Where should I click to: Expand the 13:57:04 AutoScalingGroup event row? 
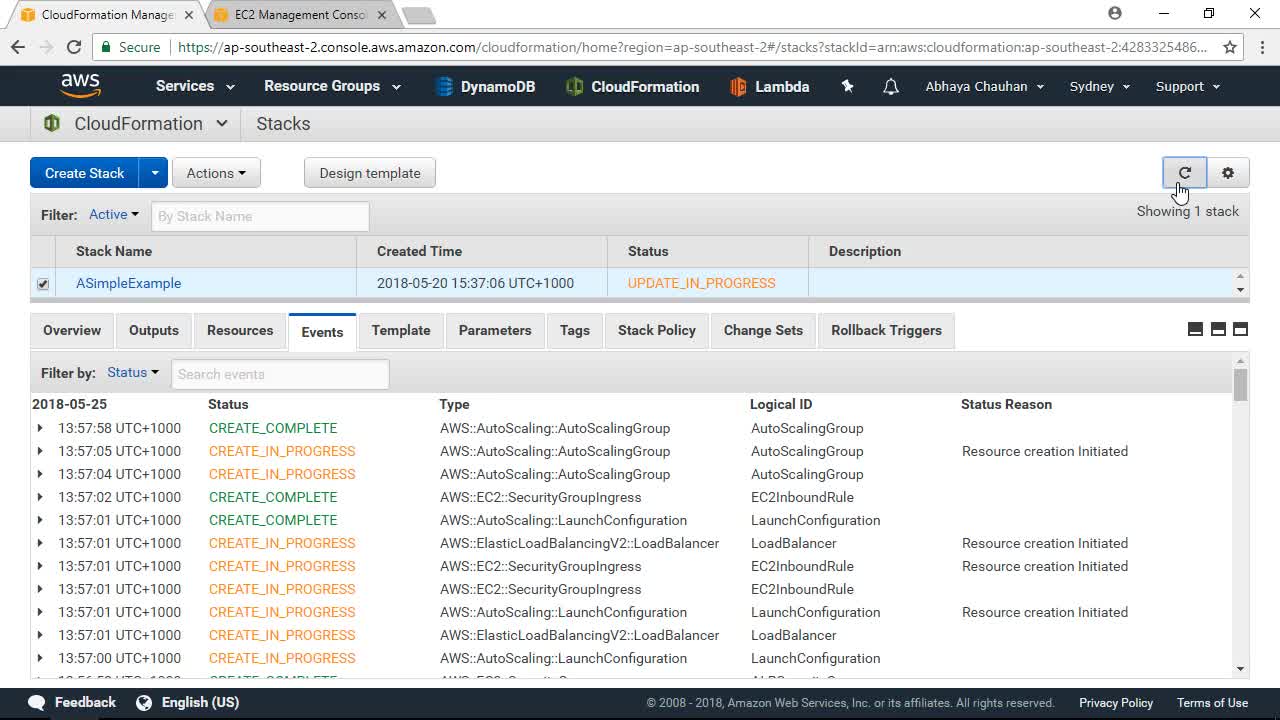40,474
